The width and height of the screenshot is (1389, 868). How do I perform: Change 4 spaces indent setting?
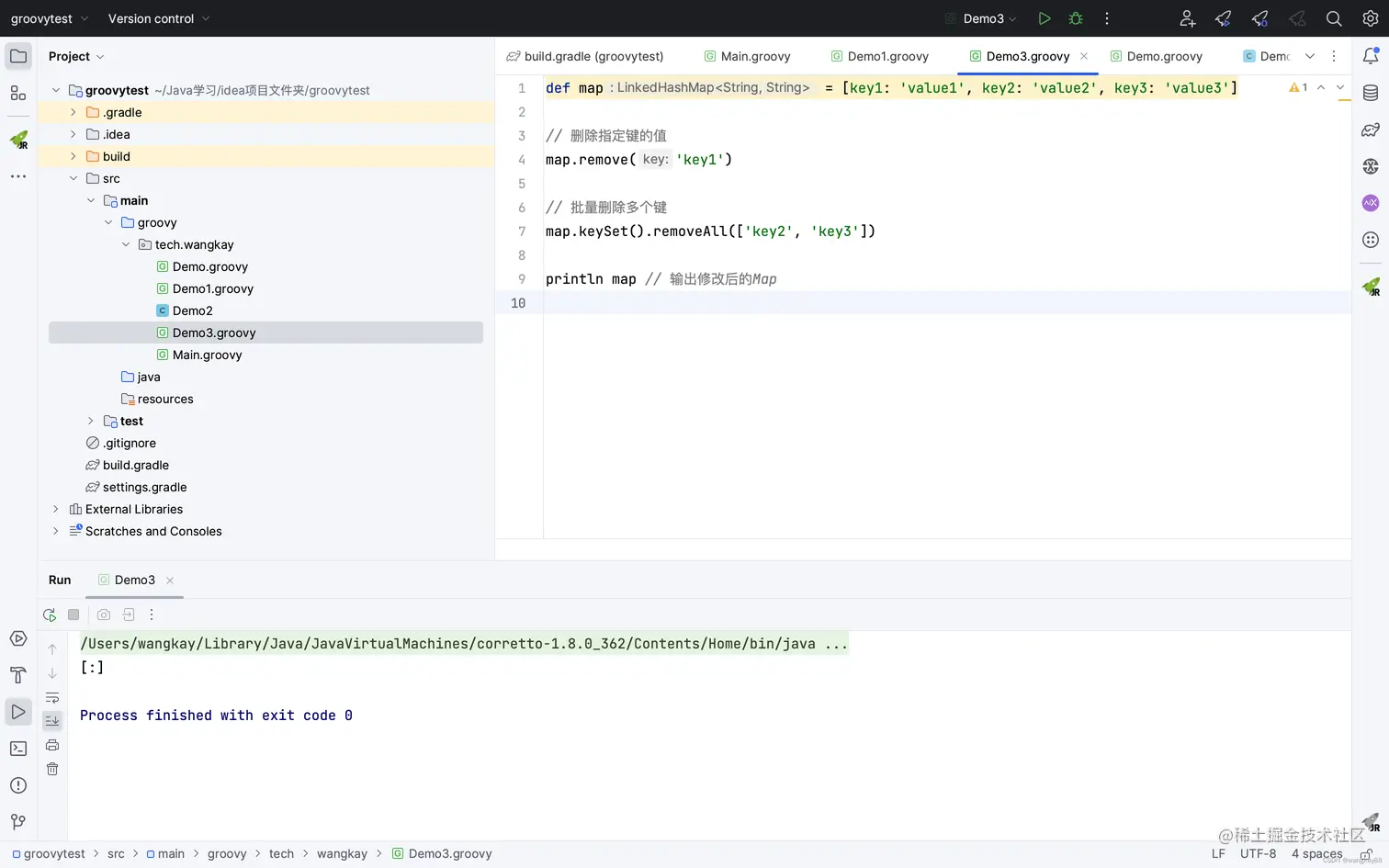pos(1316,853)
